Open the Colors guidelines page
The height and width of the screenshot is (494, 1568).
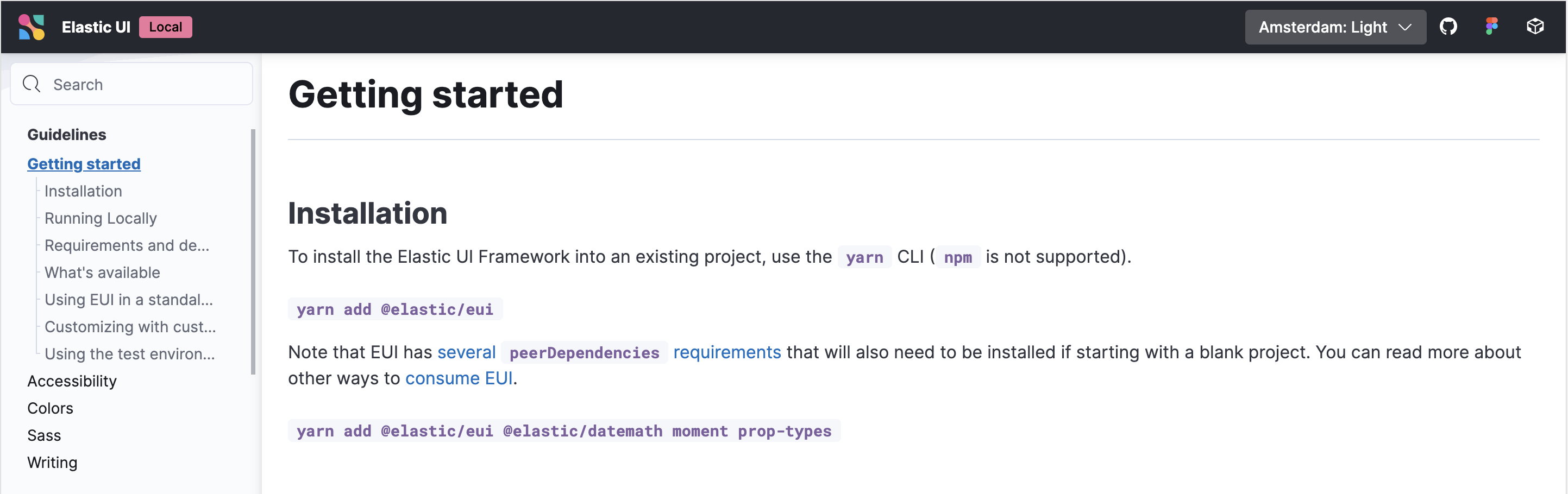pyautogui.click(x=50, y=408)
